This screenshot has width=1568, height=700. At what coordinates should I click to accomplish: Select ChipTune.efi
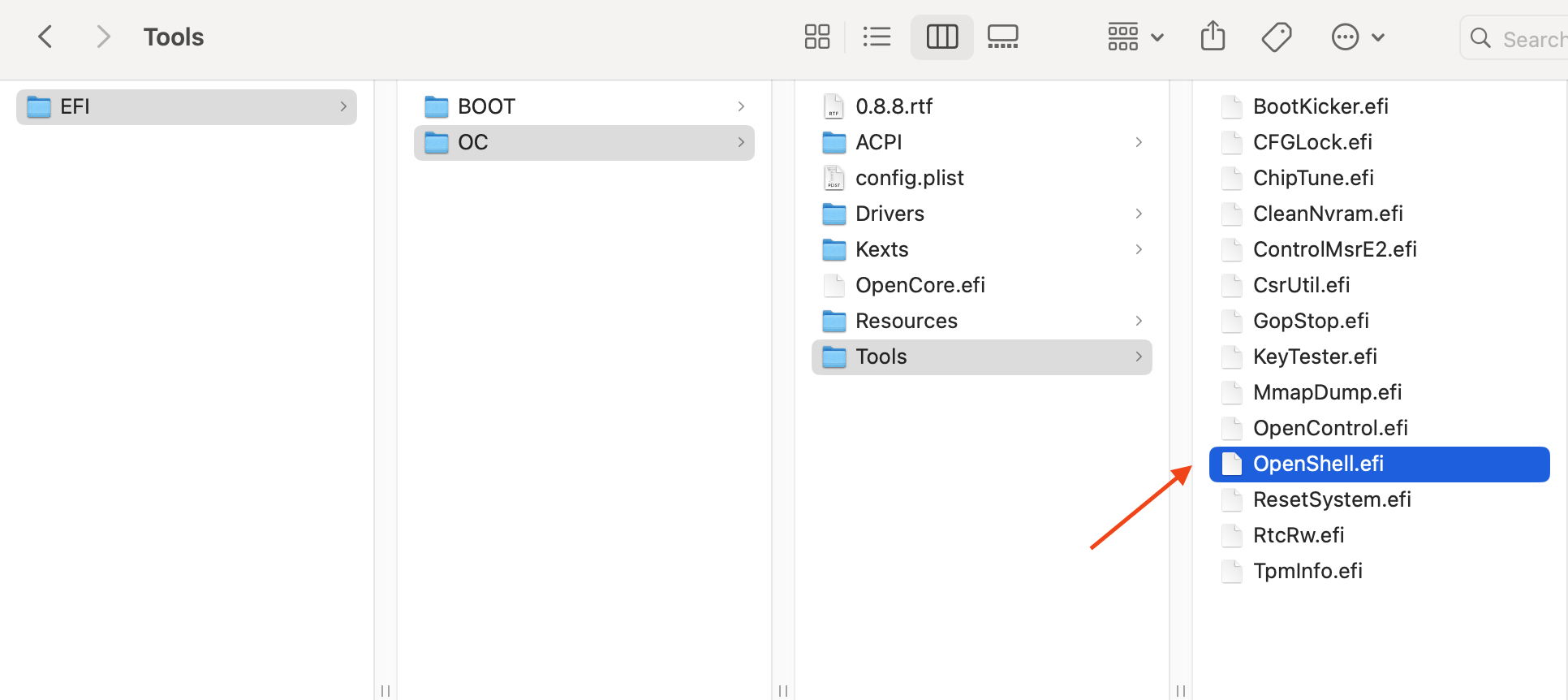[1380, 178]
